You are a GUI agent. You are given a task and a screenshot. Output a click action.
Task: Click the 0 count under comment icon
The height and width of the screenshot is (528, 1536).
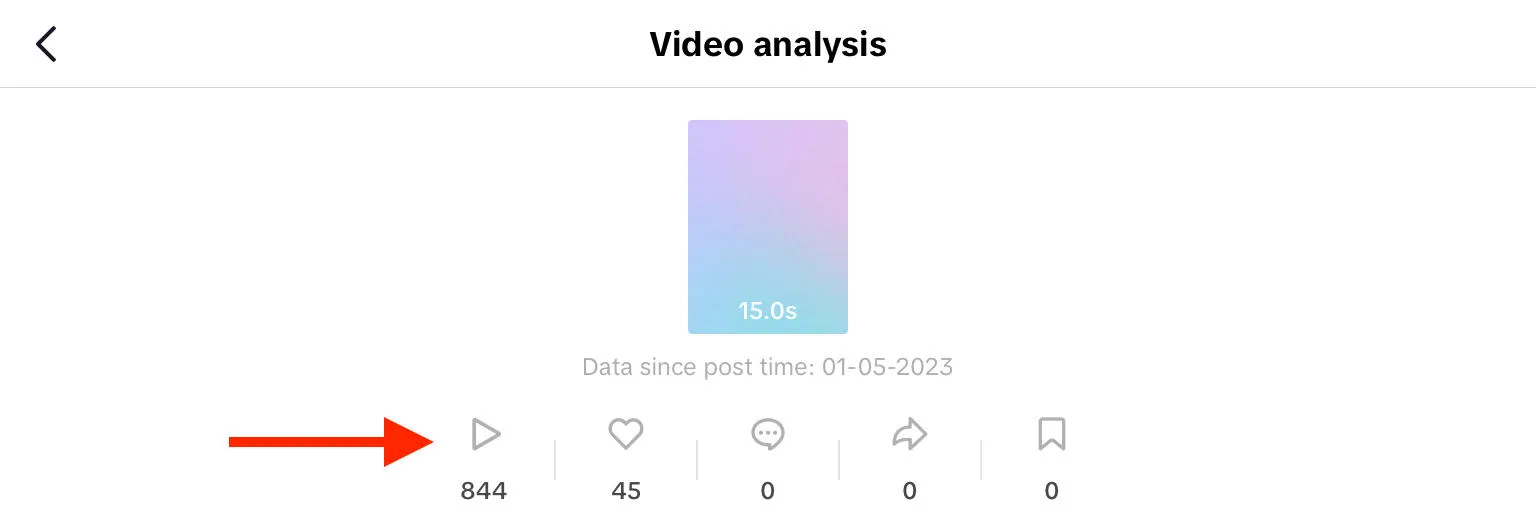point(768,491)
